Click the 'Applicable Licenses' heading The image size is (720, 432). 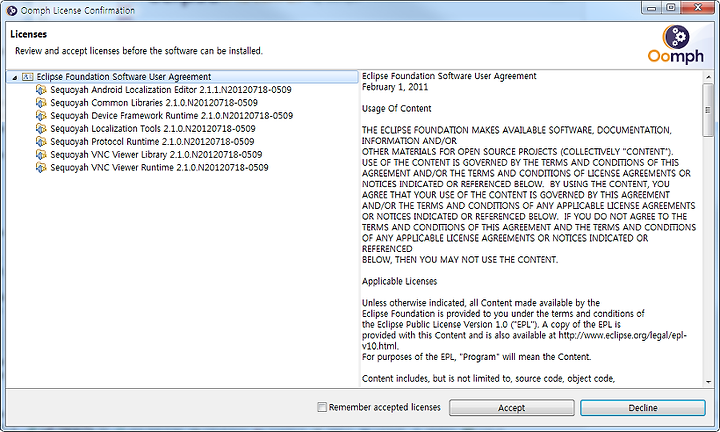pos(399,281)
